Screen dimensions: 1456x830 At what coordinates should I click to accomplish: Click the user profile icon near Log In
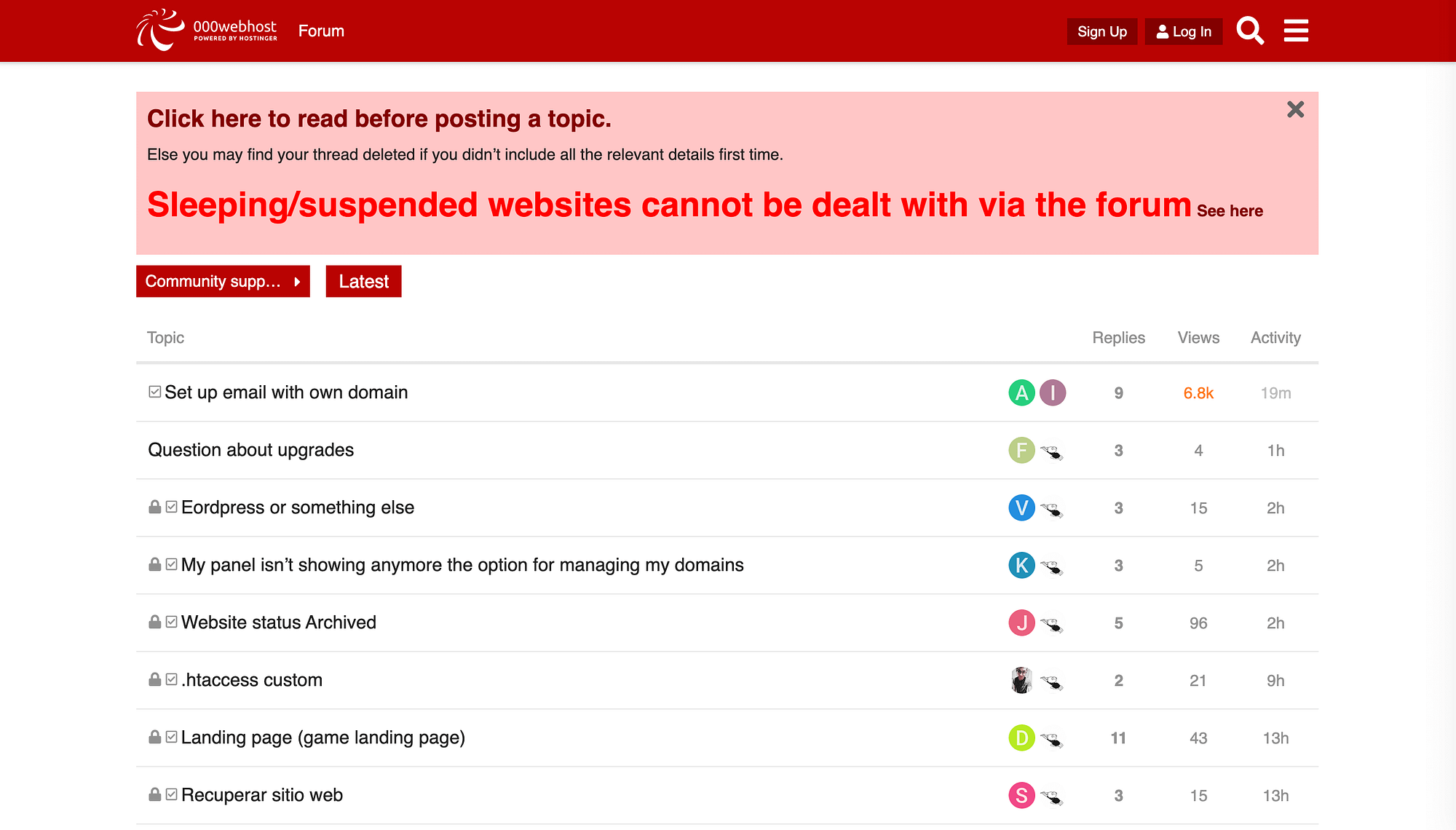1163,30
